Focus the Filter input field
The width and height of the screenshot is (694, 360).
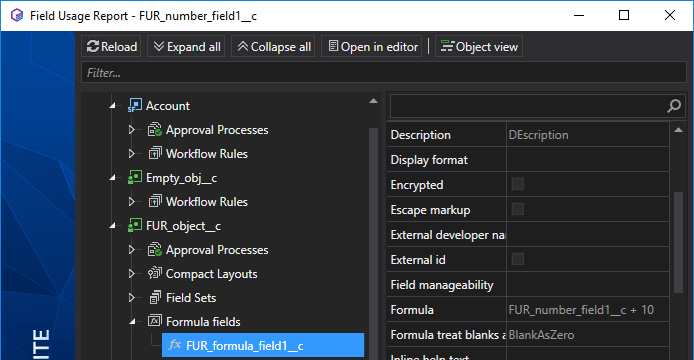pyautogui.click(x=384, y=73)
